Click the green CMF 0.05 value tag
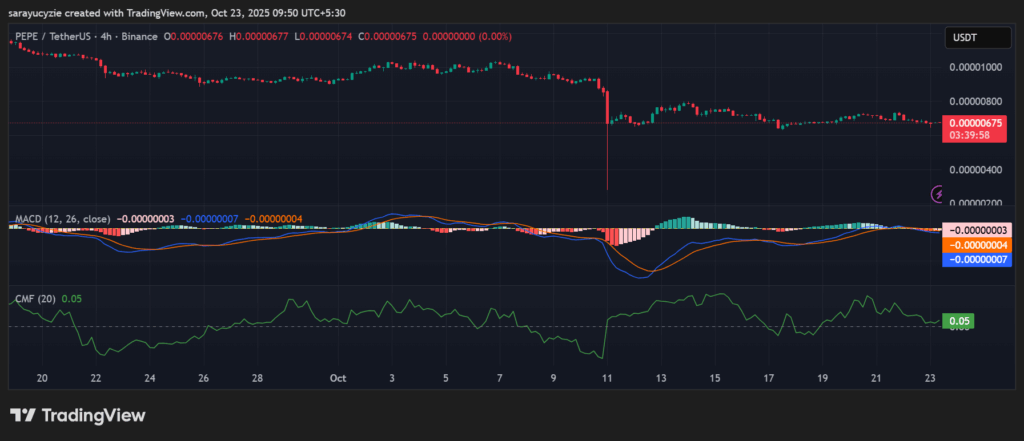 pos(958,321)
